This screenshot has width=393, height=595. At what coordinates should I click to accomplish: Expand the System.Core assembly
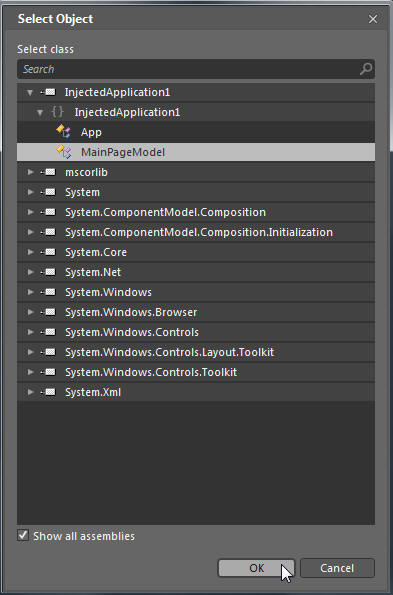[x=31, y=252]
